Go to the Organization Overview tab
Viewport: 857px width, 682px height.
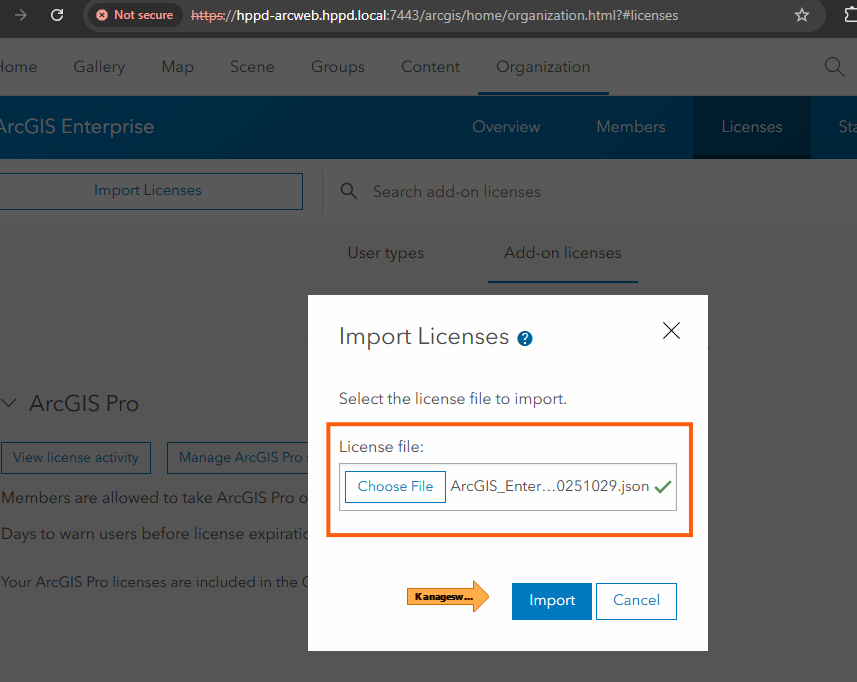506,127
